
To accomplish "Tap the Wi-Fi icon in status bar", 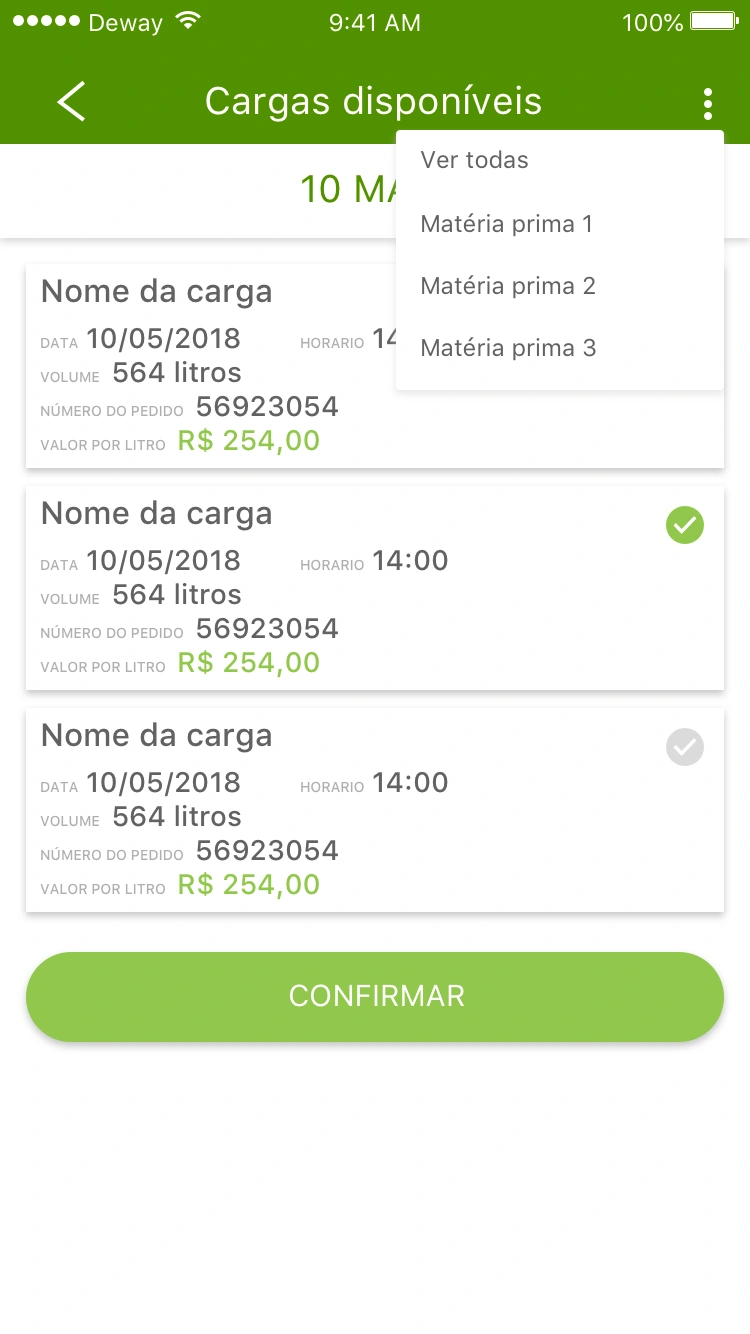I will pyautogui.click(x=186, y=21).
